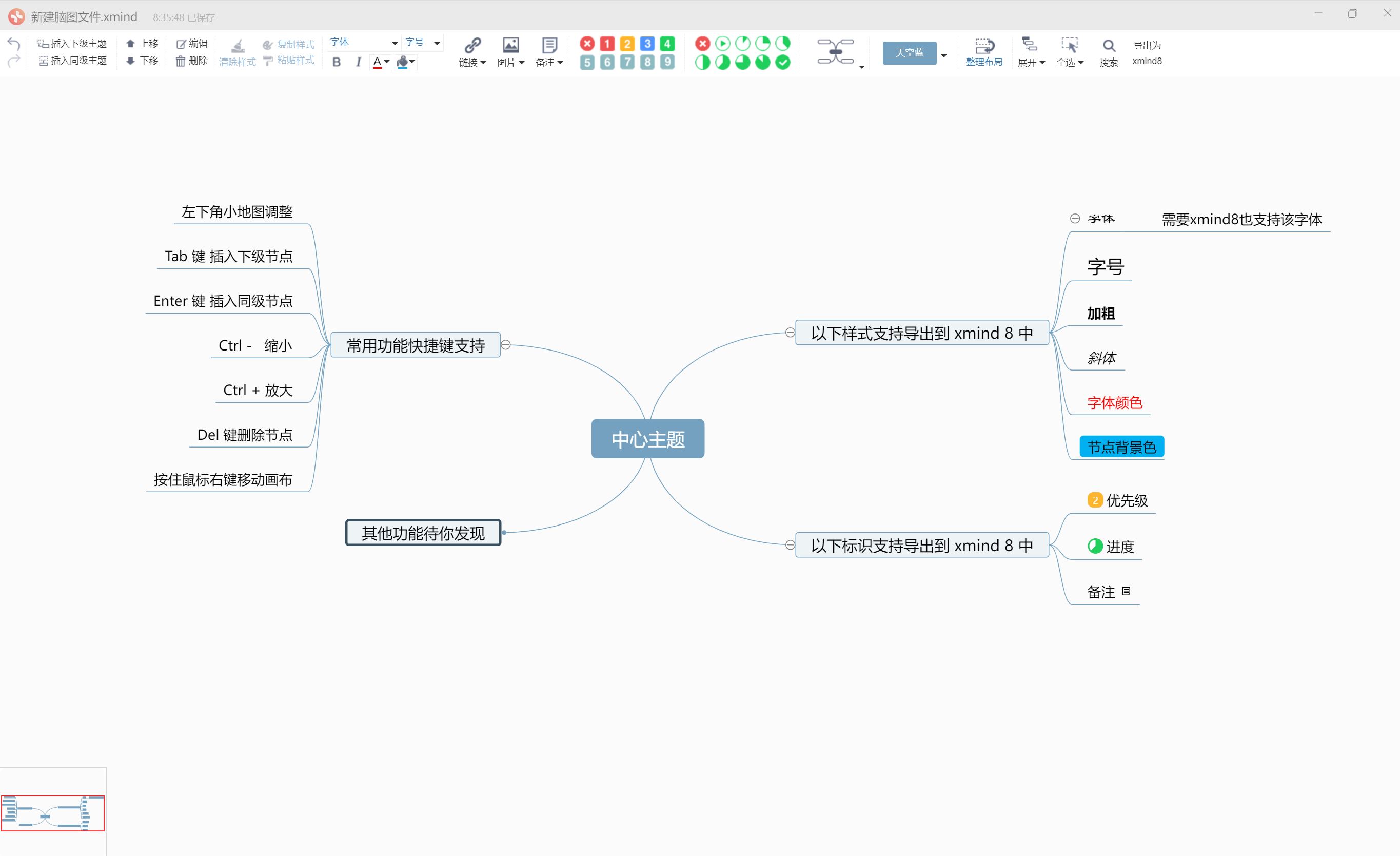This screenshot has width=1400, height=856.
Task: Click the image (图片) insert icon
Action: point(510,45)
